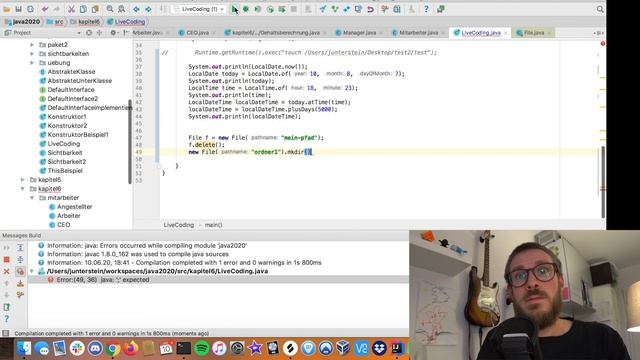Viewport: 640px width, 360px height.
Task: Click Expand All icon in Messages panel
Action: [x=20, y=248]
